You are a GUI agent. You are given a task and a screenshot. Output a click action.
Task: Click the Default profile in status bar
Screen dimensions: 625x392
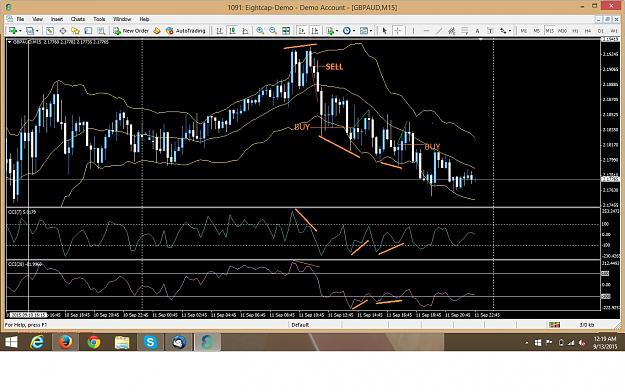[300, 325]
